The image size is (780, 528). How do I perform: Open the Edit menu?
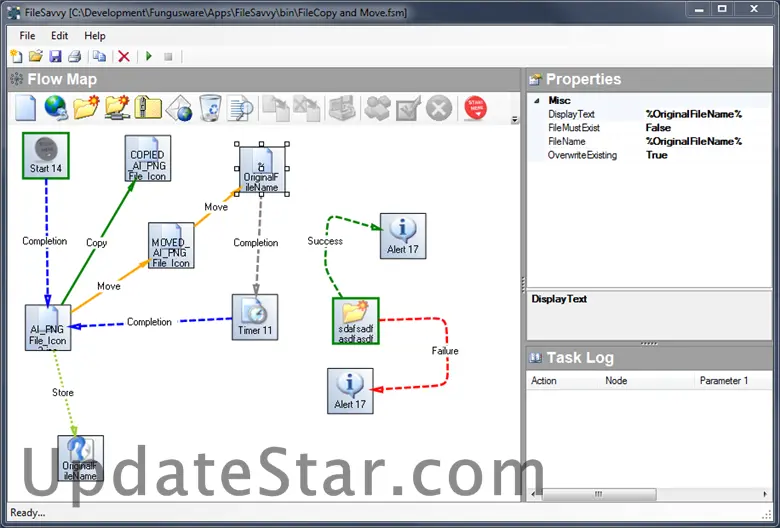[59, 36]
